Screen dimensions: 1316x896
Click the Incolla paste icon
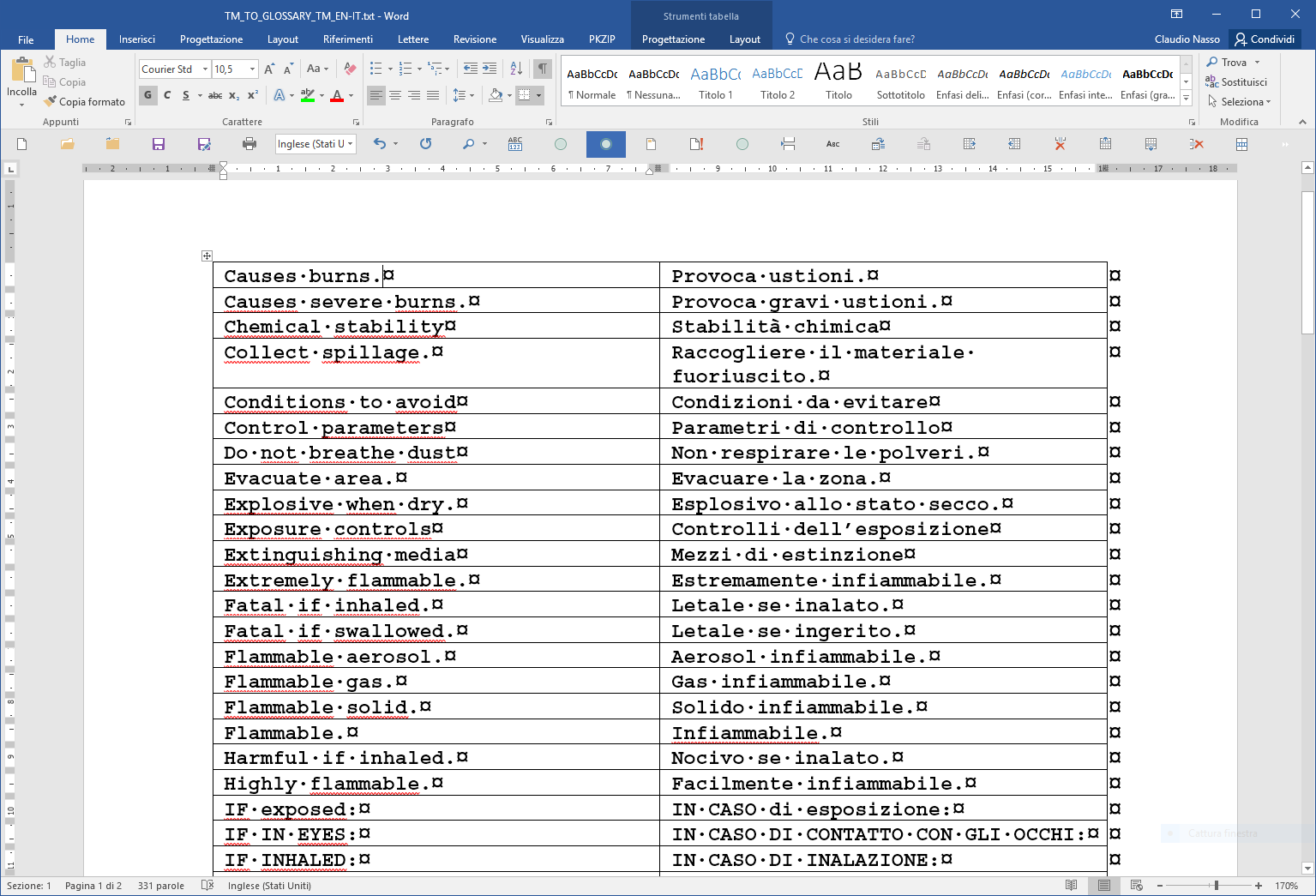[x=21, y=70]
